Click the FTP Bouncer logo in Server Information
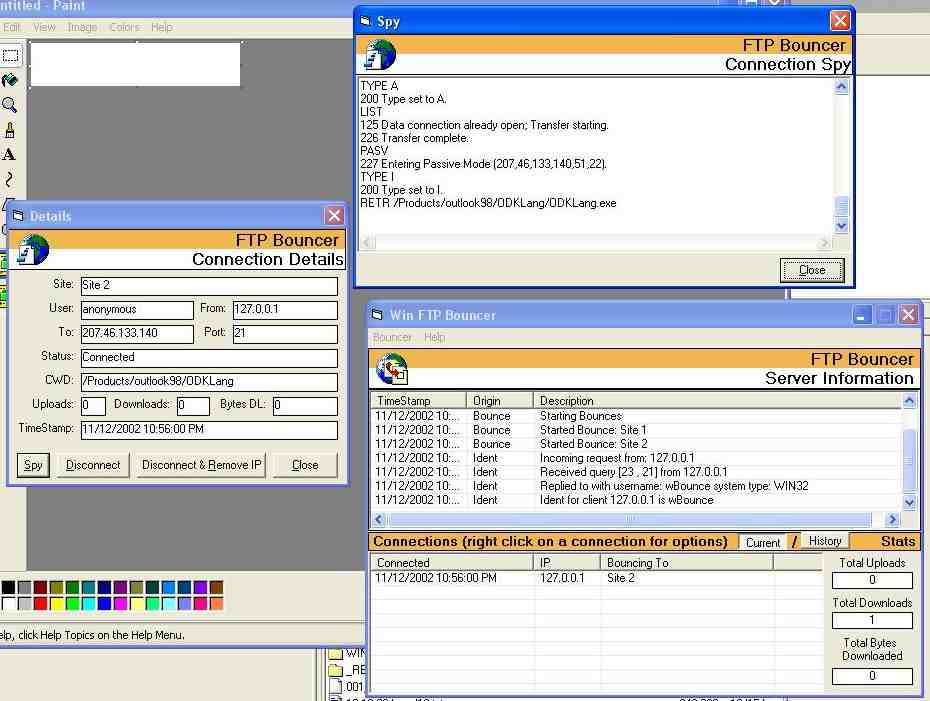Viewport: 930px width, 701px height. [391, 369]
